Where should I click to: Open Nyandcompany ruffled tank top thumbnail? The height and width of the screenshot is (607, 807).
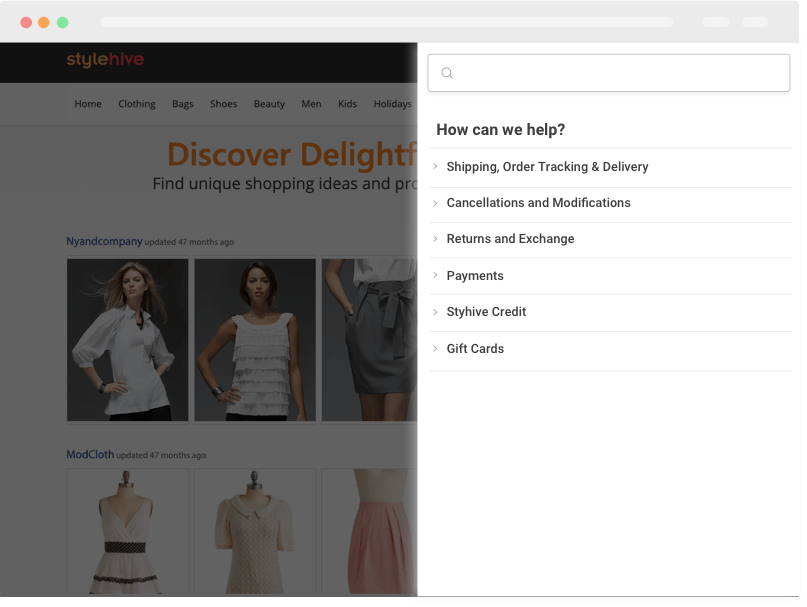pos(255,340)
